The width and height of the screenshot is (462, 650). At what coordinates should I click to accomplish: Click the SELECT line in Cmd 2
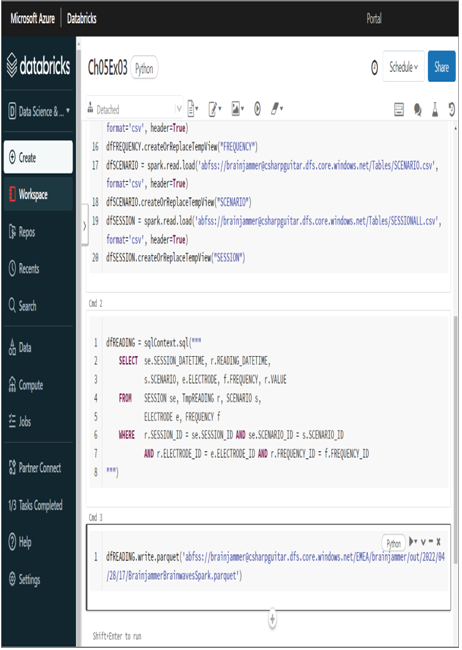[194, 361]
